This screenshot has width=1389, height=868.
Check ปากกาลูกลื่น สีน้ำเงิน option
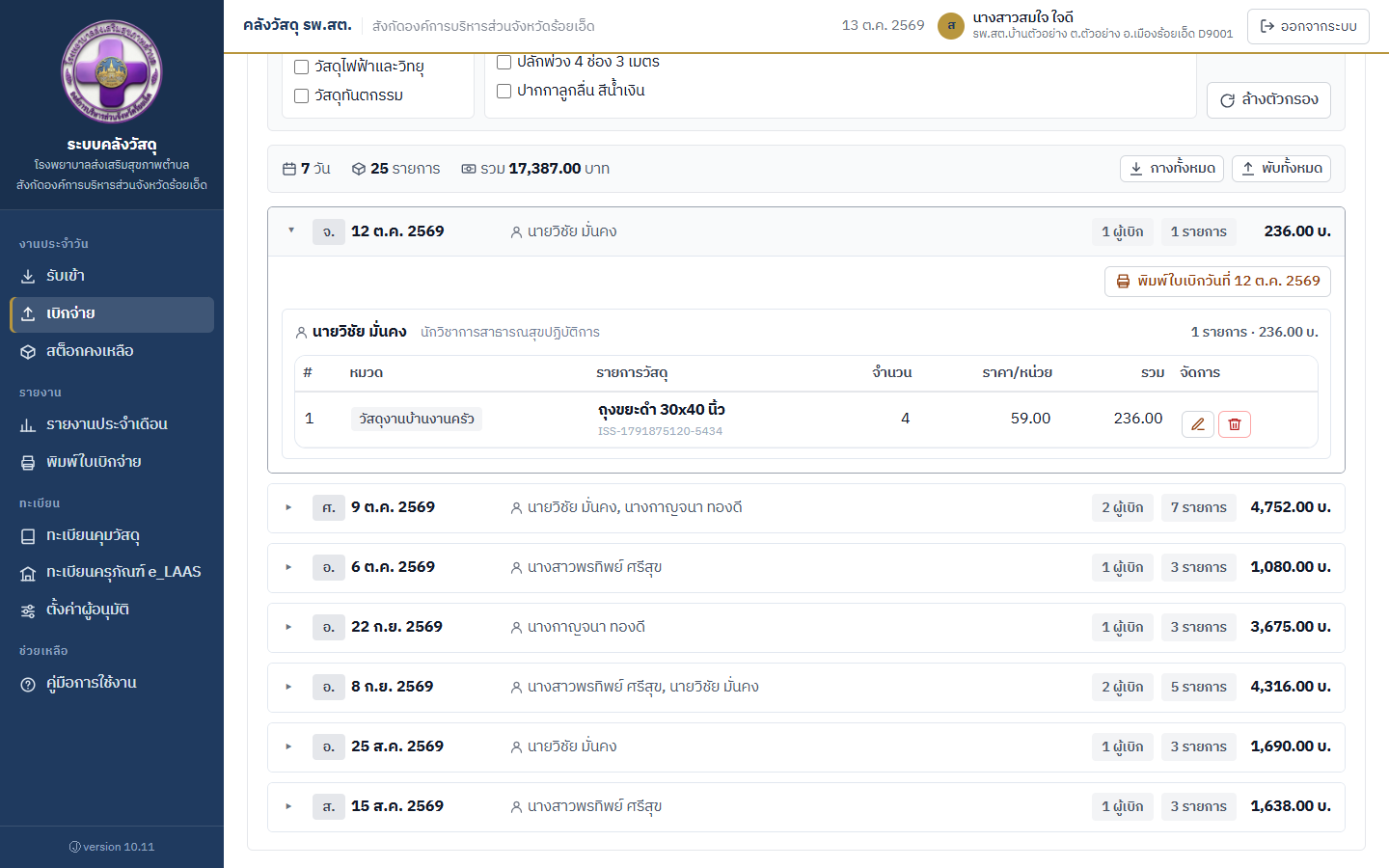[x=504, y=92]
